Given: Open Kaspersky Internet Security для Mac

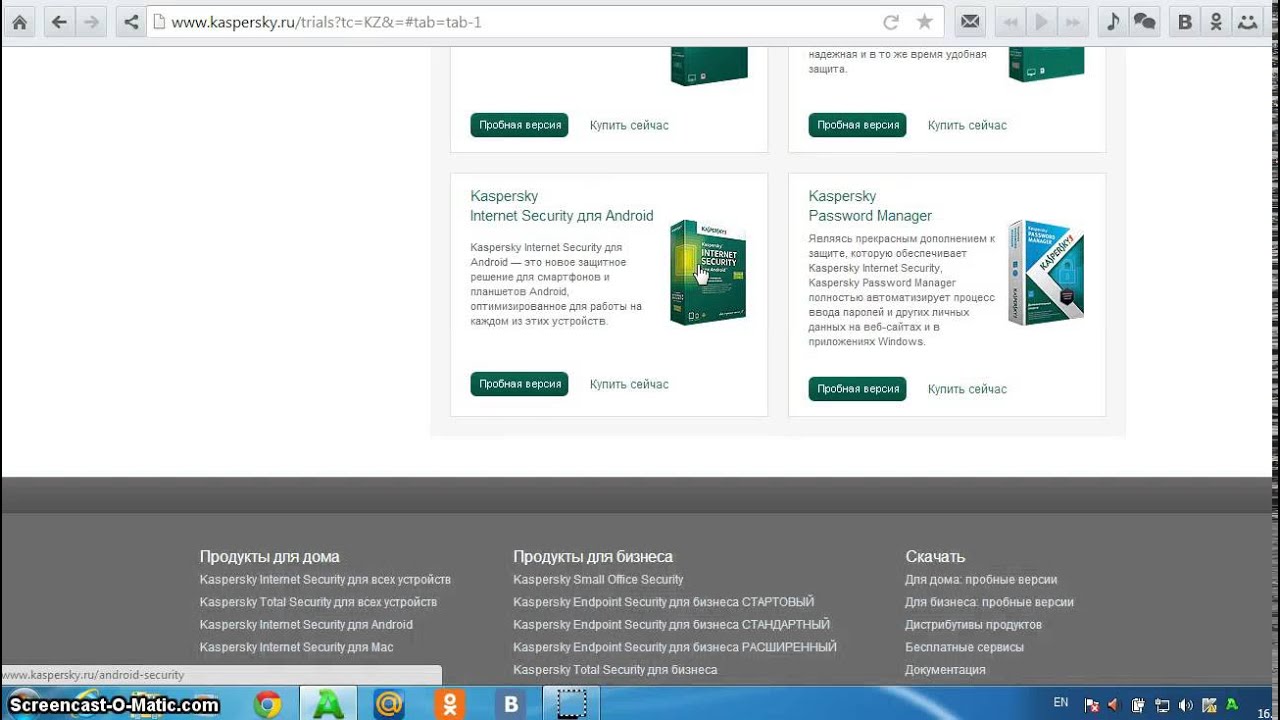Looking at the screenshot, I should [x=296, y=647].
